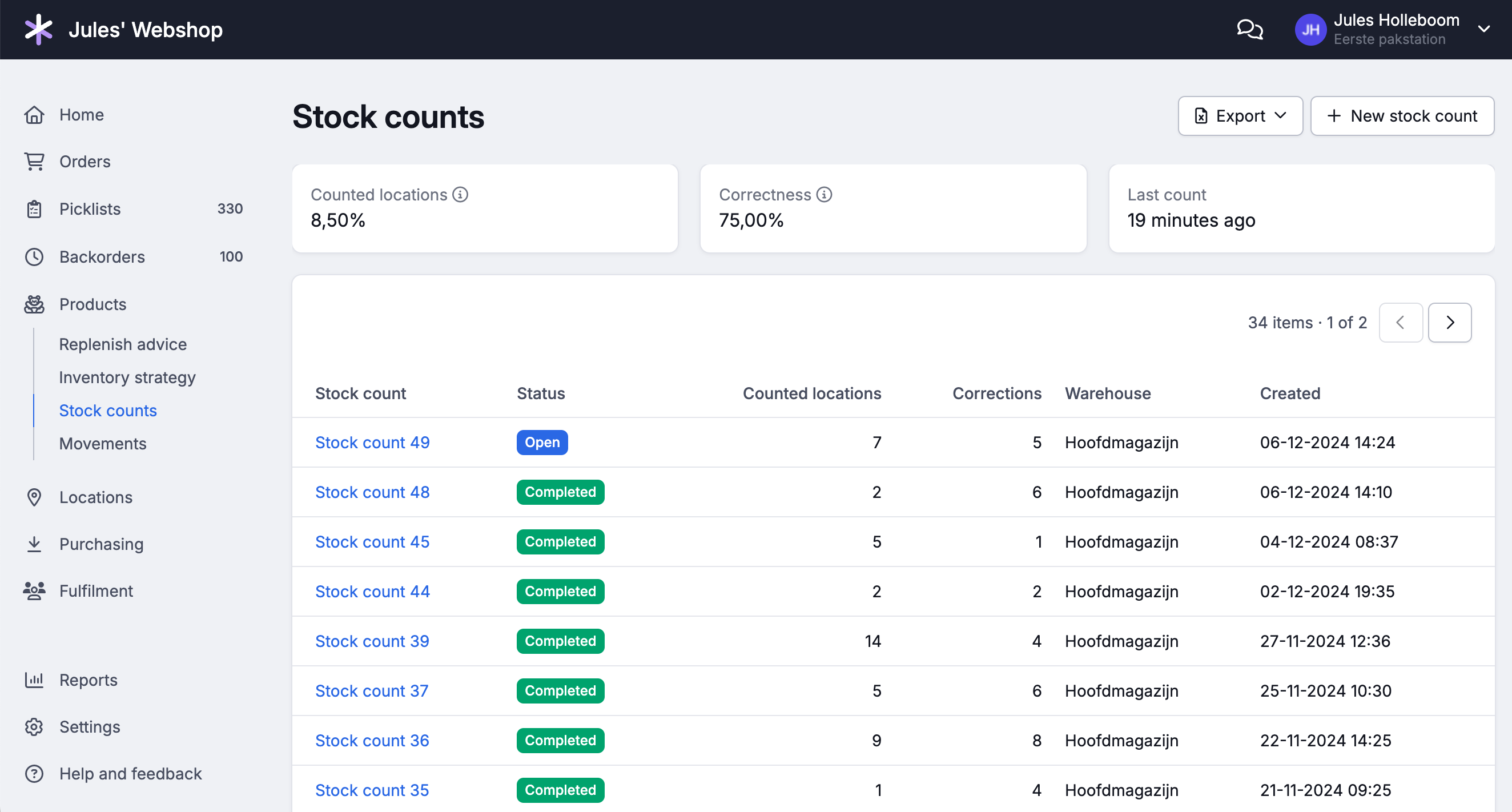This screenshot has width=1512, height=812.
Task: Open Orders in the sidebar
Action: (85, 162)
